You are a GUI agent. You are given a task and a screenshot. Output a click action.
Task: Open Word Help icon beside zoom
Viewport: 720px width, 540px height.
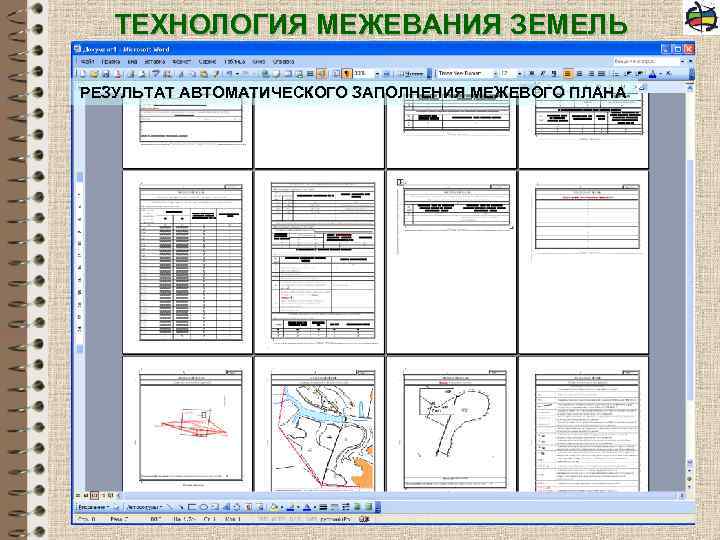tap(386, 74)
